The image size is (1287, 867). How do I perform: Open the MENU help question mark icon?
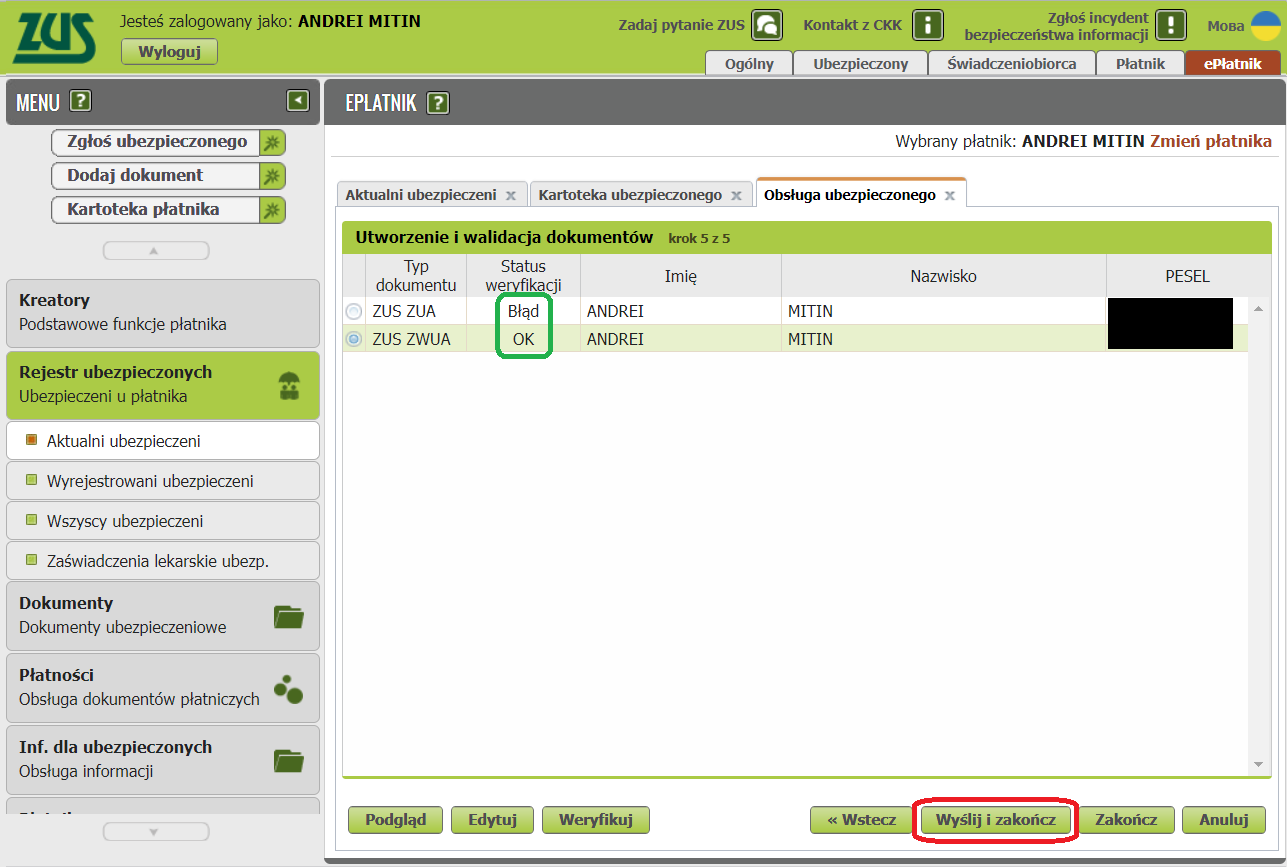pos(81,101)
